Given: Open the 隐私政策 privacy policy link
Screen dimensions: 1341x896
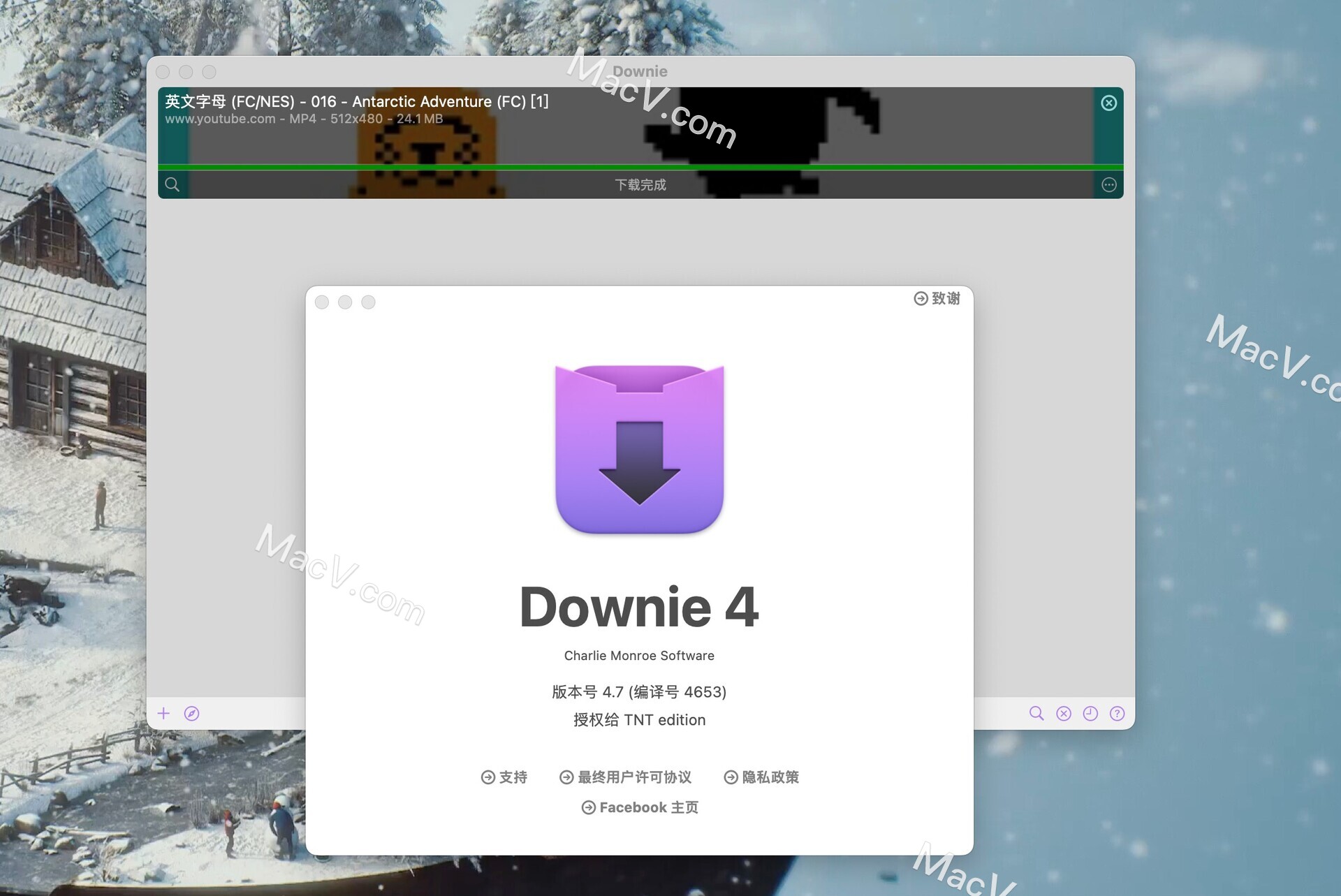Looking at the screenshot, I should click(x=761, y=777).
